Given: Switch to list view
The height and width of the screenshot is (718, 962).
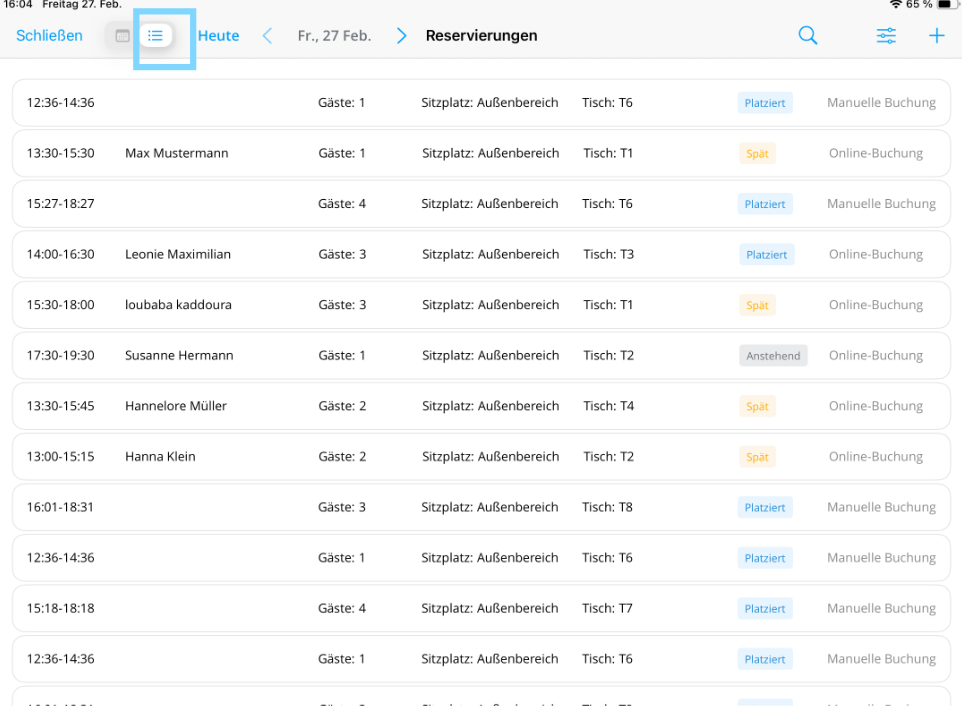Looking at the screenshot, I should click(x=156, y=36).
